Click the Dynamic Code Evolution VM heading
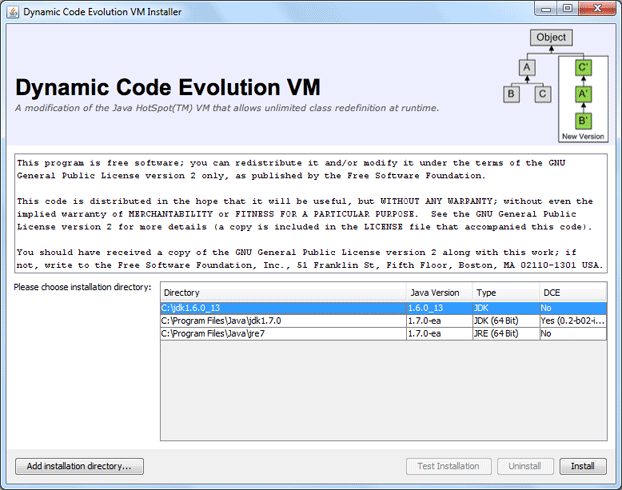622x490 pixels. pos(168,87)
